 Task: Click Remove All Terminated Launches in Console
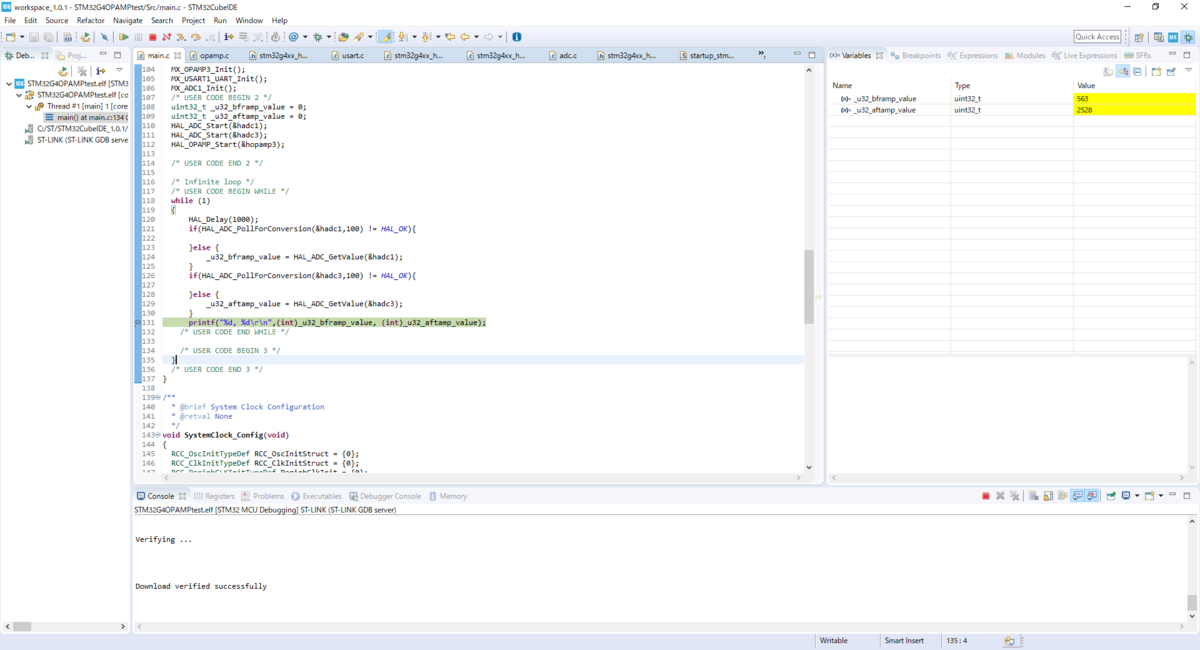tap(1014, 496)
